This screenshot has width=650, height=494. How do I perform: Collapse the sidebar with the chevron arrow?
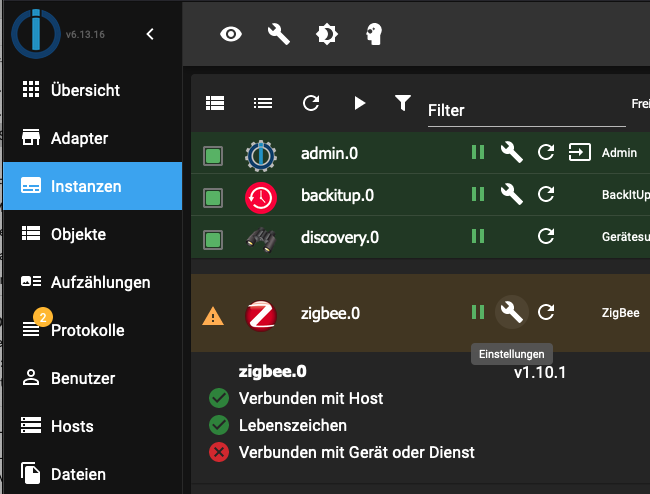point(150,34)
